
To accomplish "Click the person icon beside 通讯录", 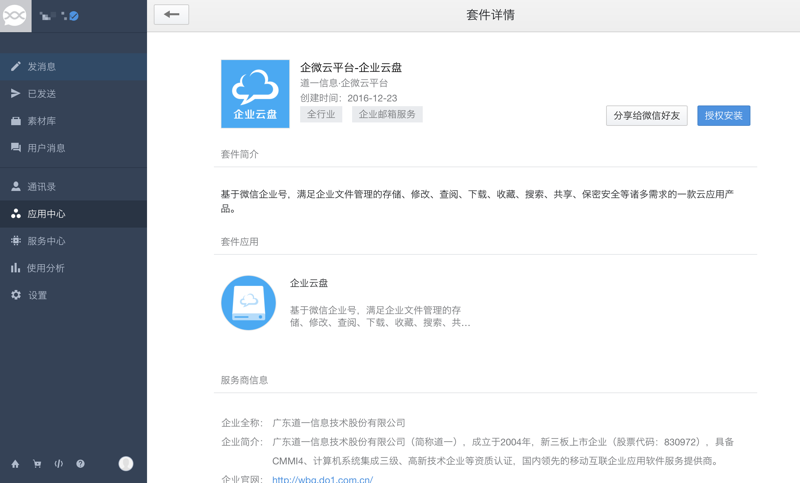I will click(16, 187).
